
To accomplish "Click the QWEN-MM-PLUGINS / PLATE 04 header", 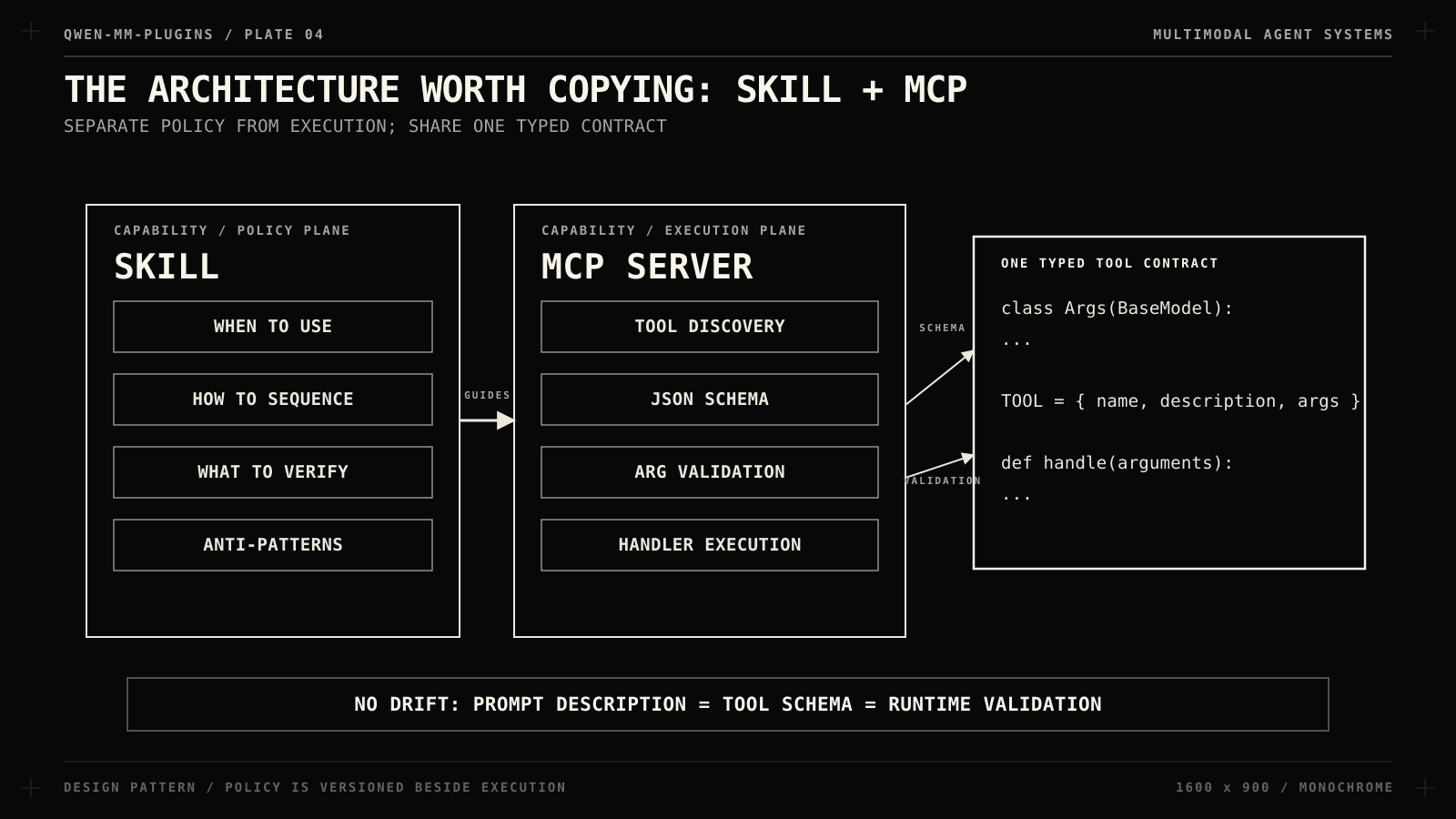I will pos(194,35).
